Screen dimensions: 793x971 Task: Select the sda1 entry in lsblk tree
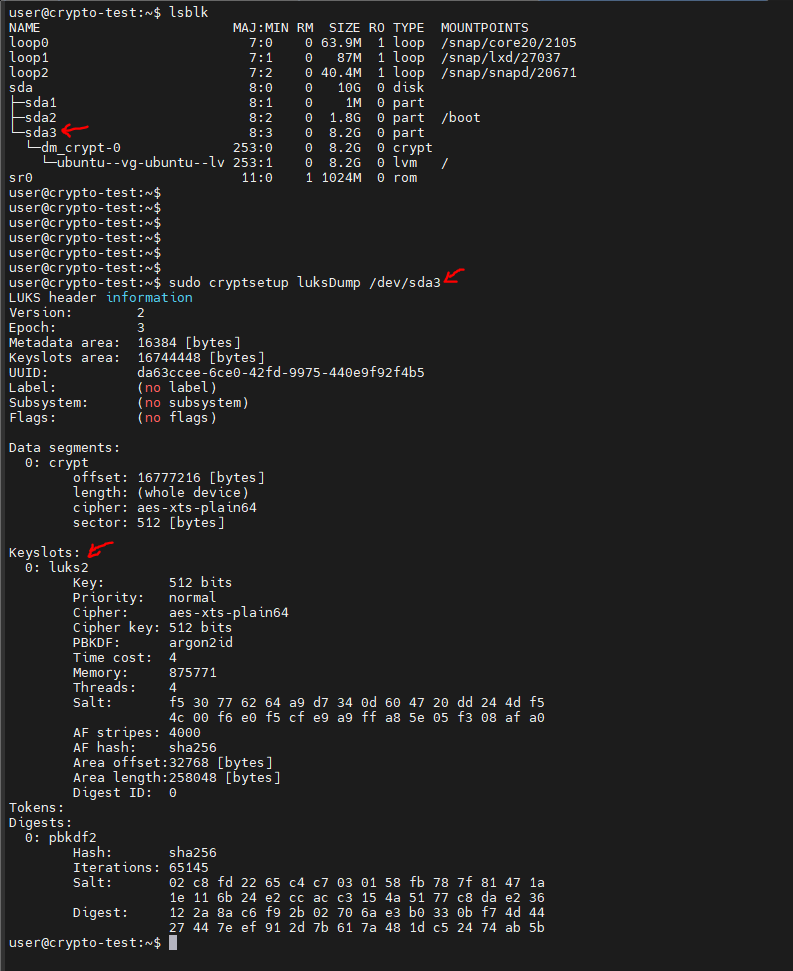tap(40, 102)
